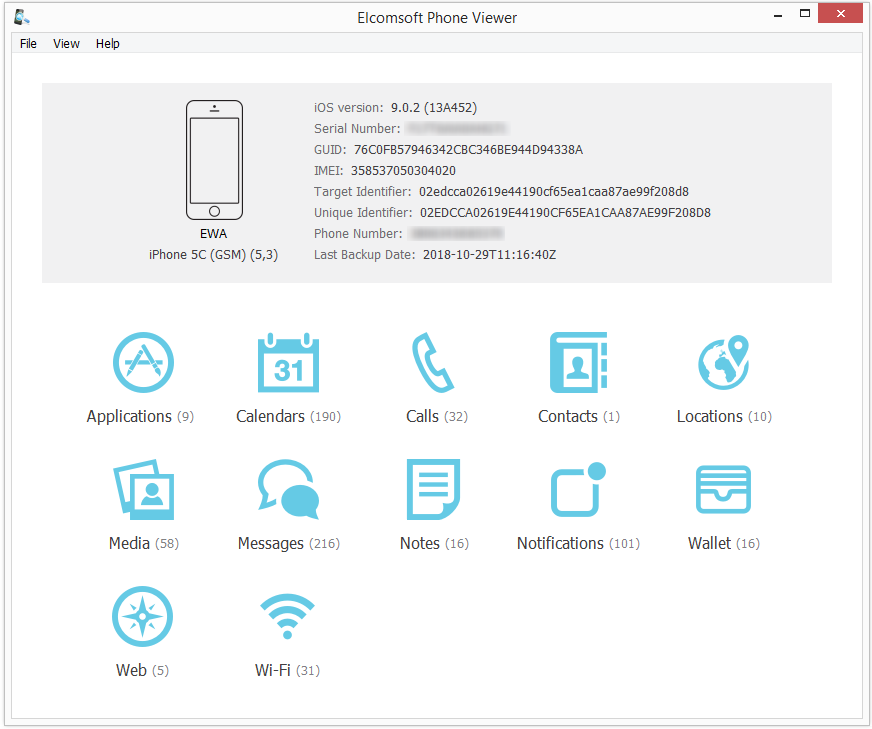The height and width of the screenshot is (729, 872).
Task: Click the Notifications (101) label
Action: [x=578, y=543]
